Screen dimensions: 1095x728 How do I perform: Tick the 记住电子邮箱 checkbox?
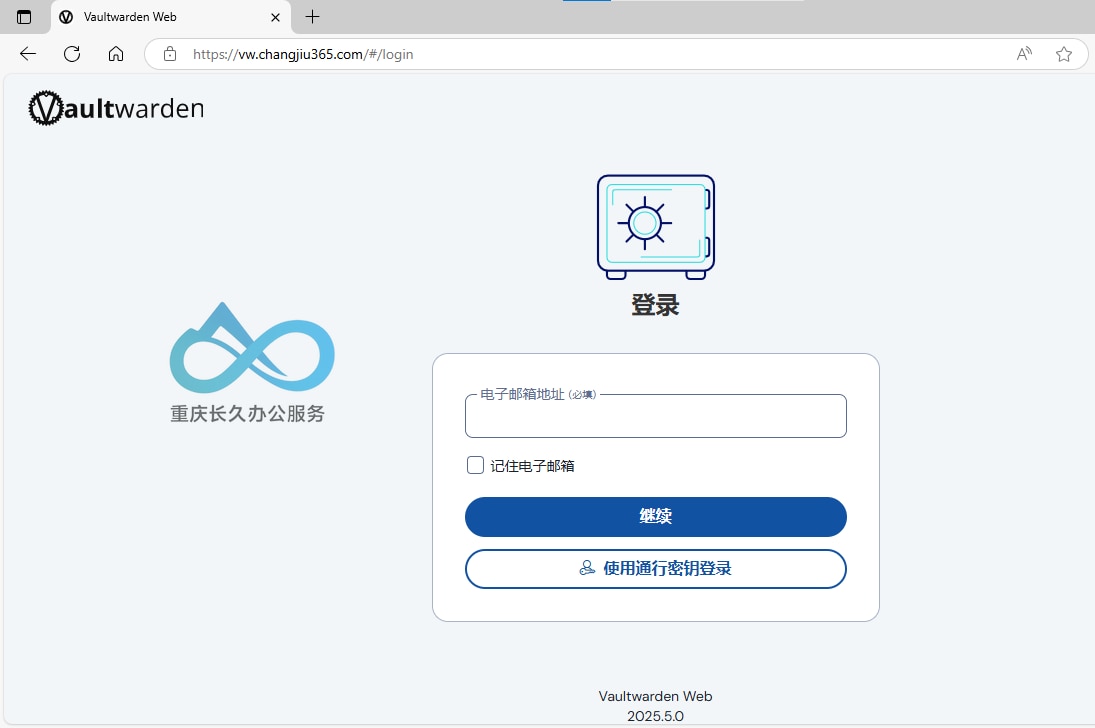(475, 465)
